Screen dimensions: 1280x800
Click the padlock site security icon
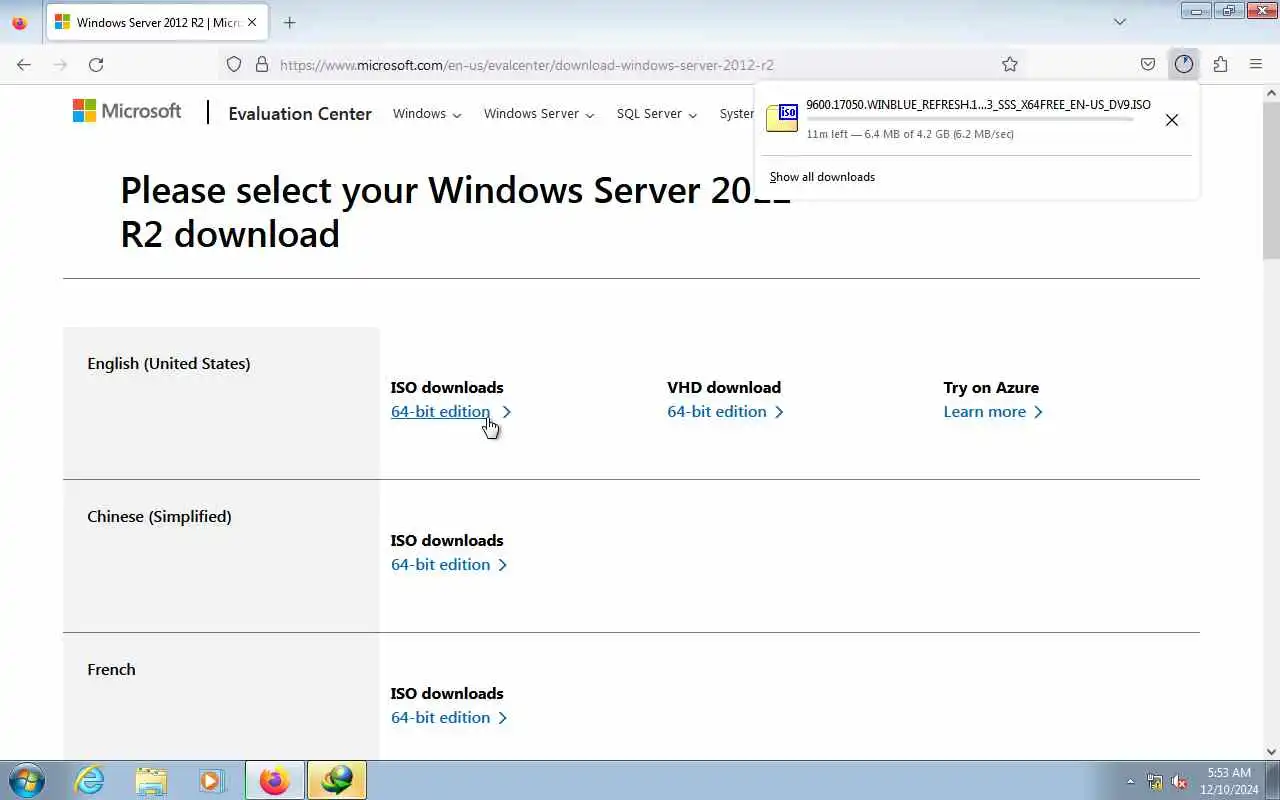coord(262,64)
